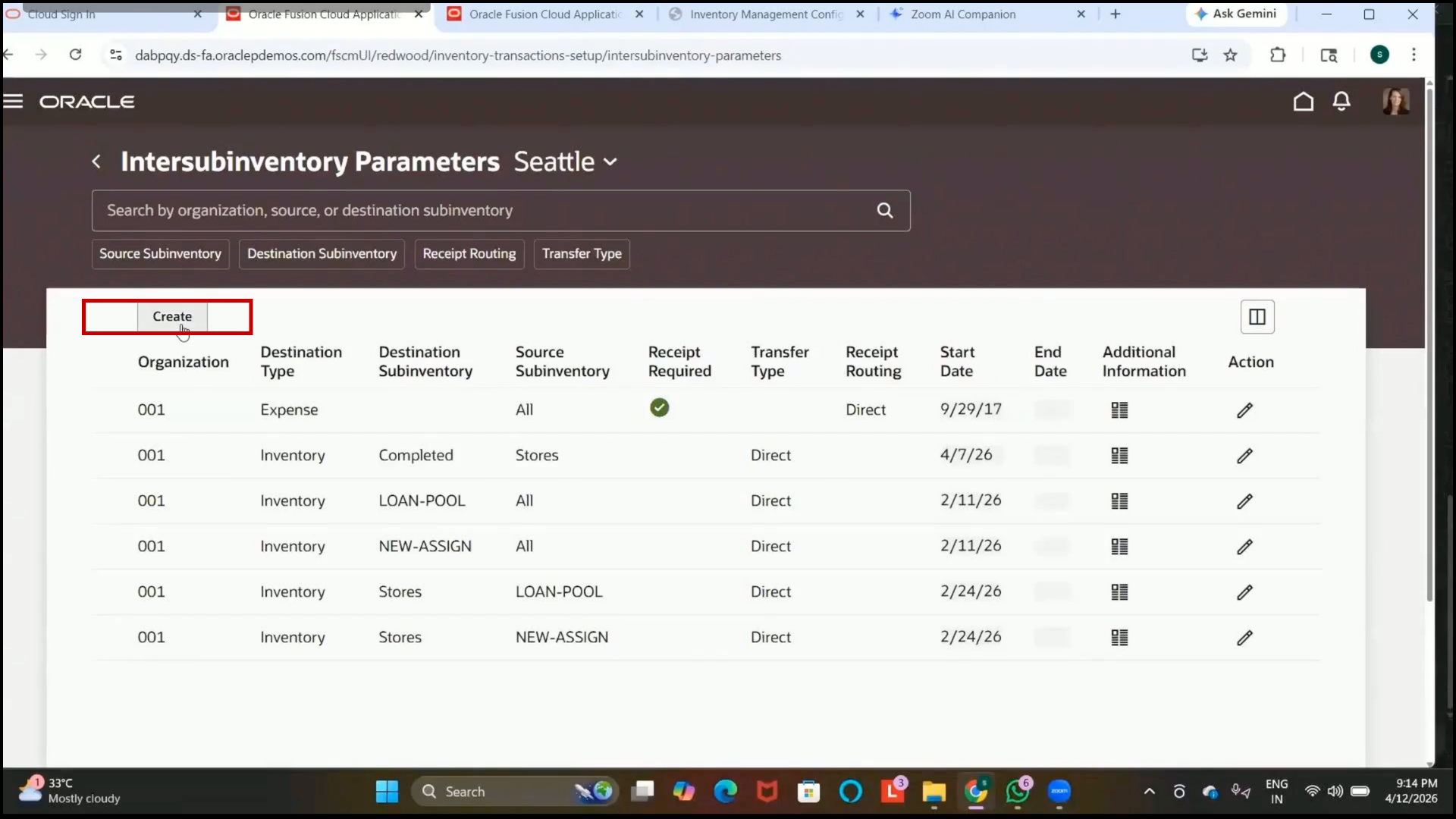Open a new browser tab
Image resolution: width=1456 pixels, height=819 pixels.
pos(1115,14)
